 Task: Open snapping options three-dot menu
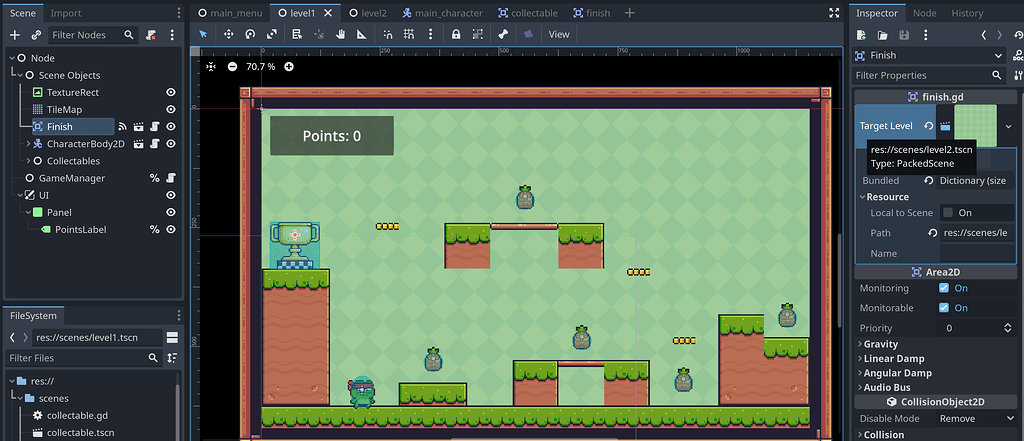point(430,34)
